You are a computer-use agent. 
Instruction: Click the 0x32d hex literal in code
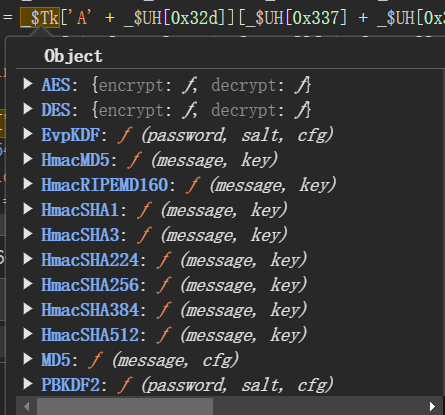[x=194, y=17]
